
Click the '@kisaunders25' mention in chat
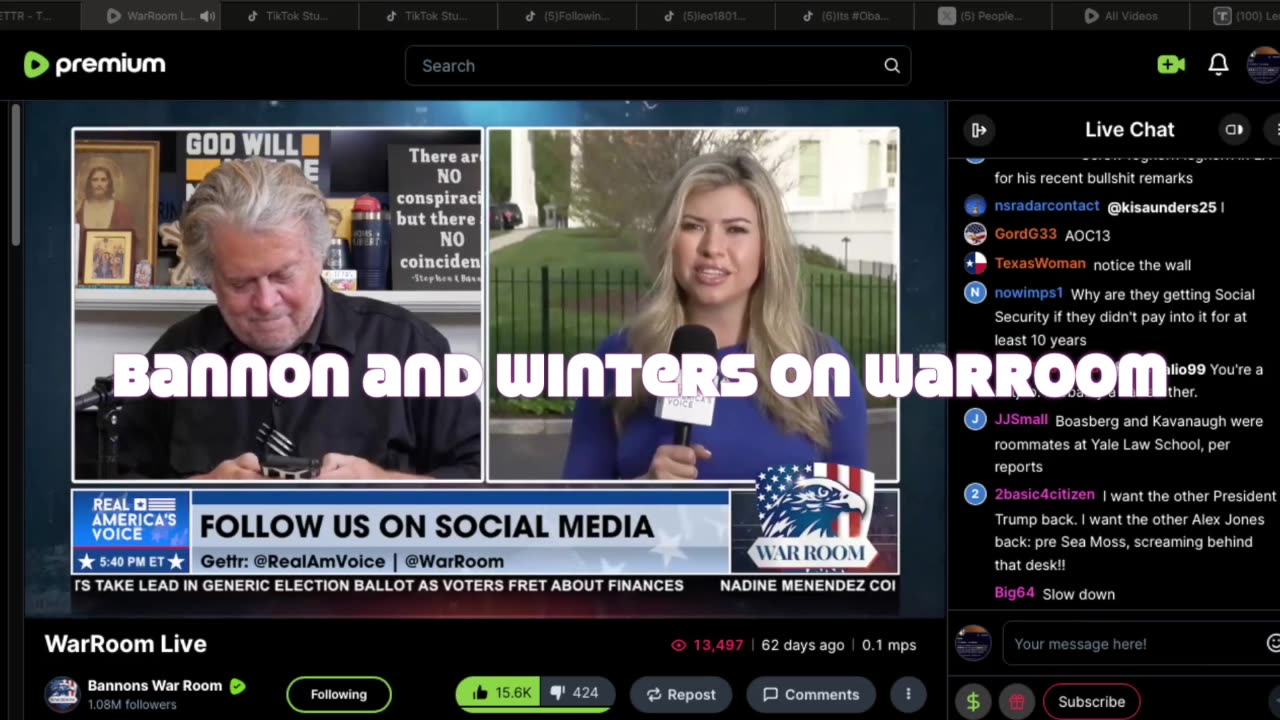[1161, 207]
